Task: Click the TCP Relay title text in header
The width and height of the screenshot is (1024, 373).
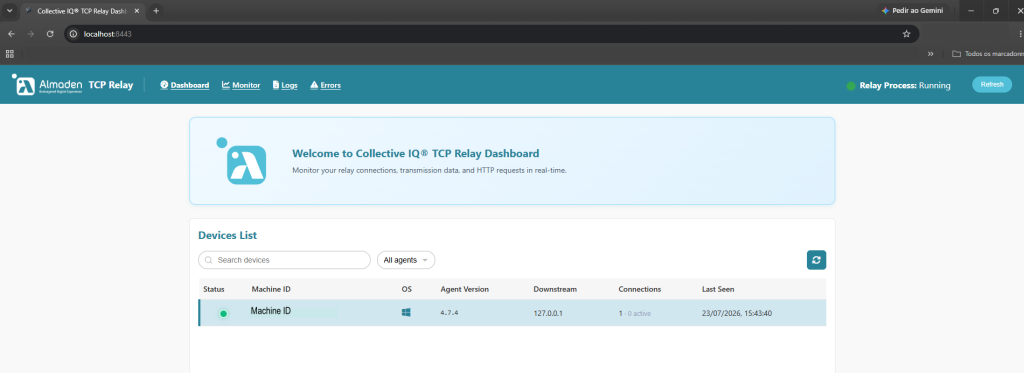Action: (x=111, y=85)
